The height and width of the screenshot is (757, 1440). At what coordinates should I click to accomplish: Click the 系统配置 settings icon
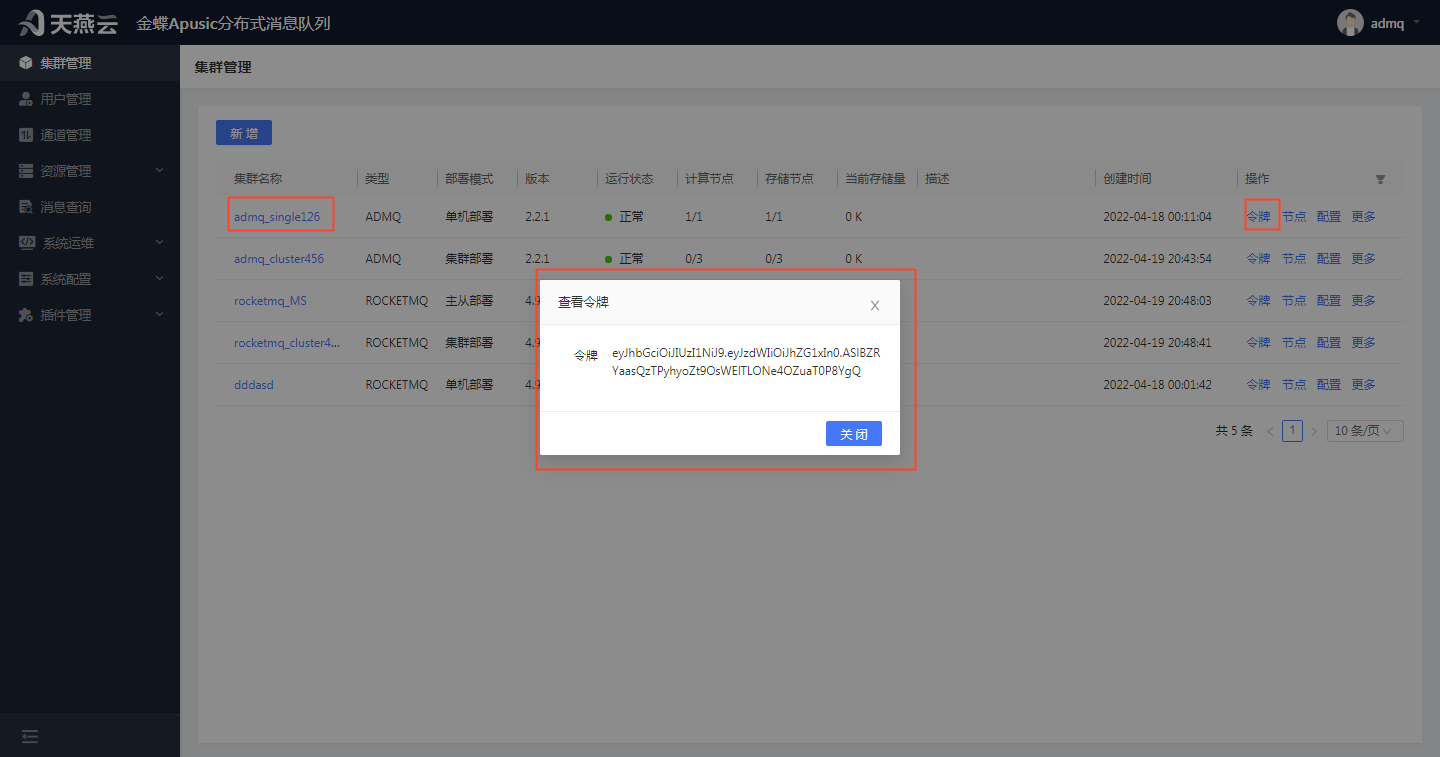click(26, 279)
